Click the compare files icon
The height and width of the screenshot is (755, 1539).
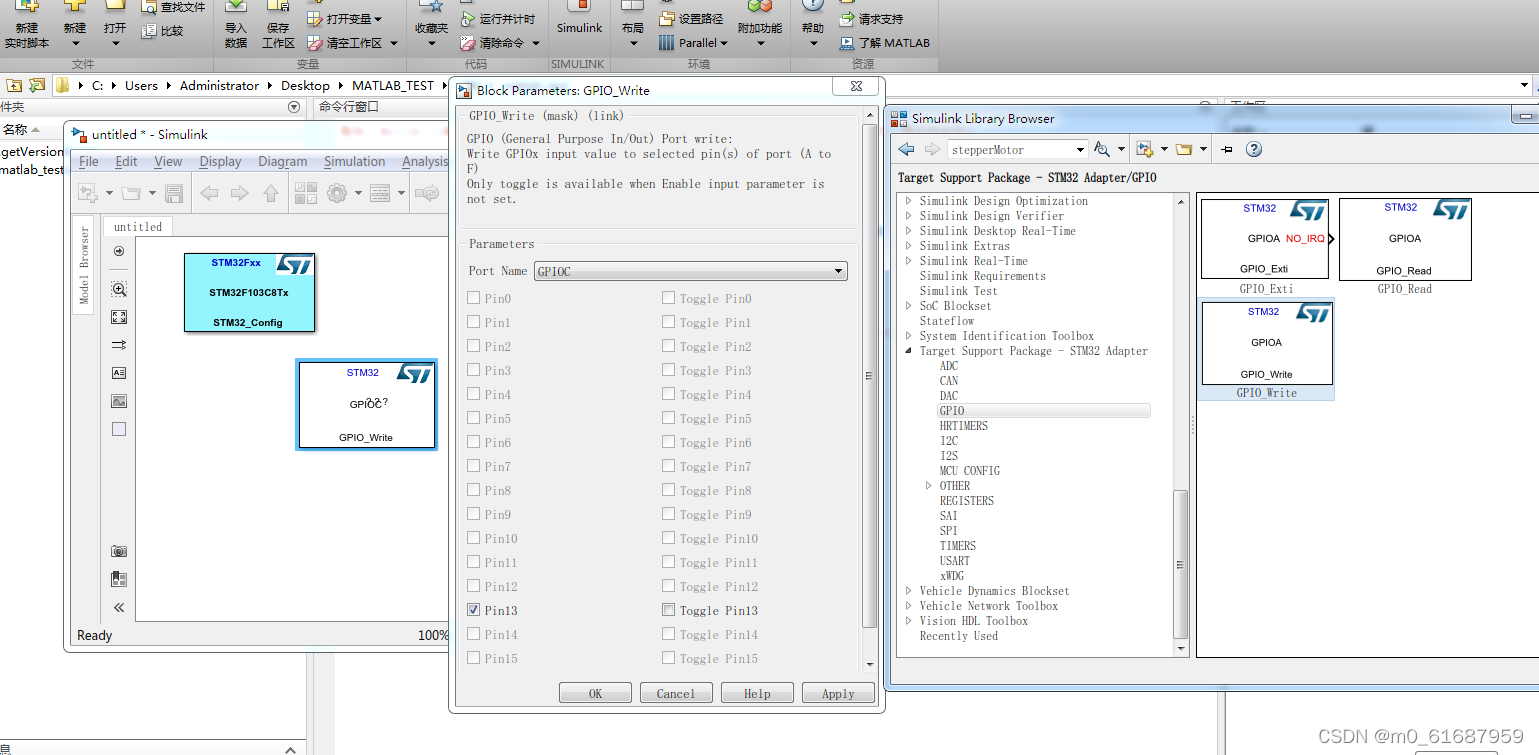(150, 31)
